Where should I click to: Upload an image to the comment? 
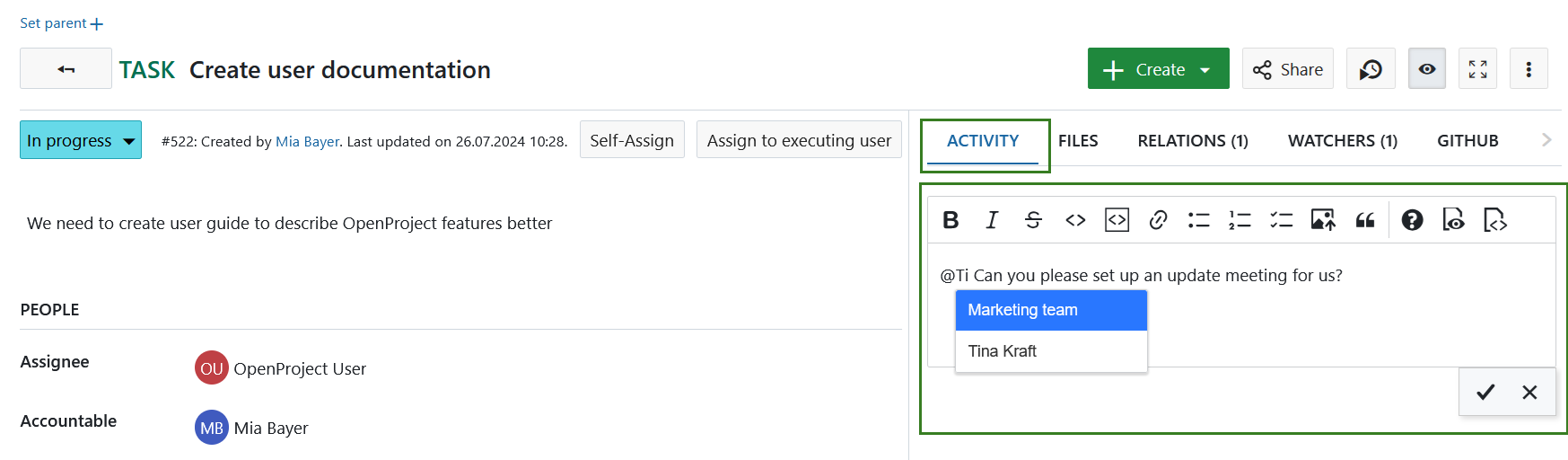coord(1323,220)
